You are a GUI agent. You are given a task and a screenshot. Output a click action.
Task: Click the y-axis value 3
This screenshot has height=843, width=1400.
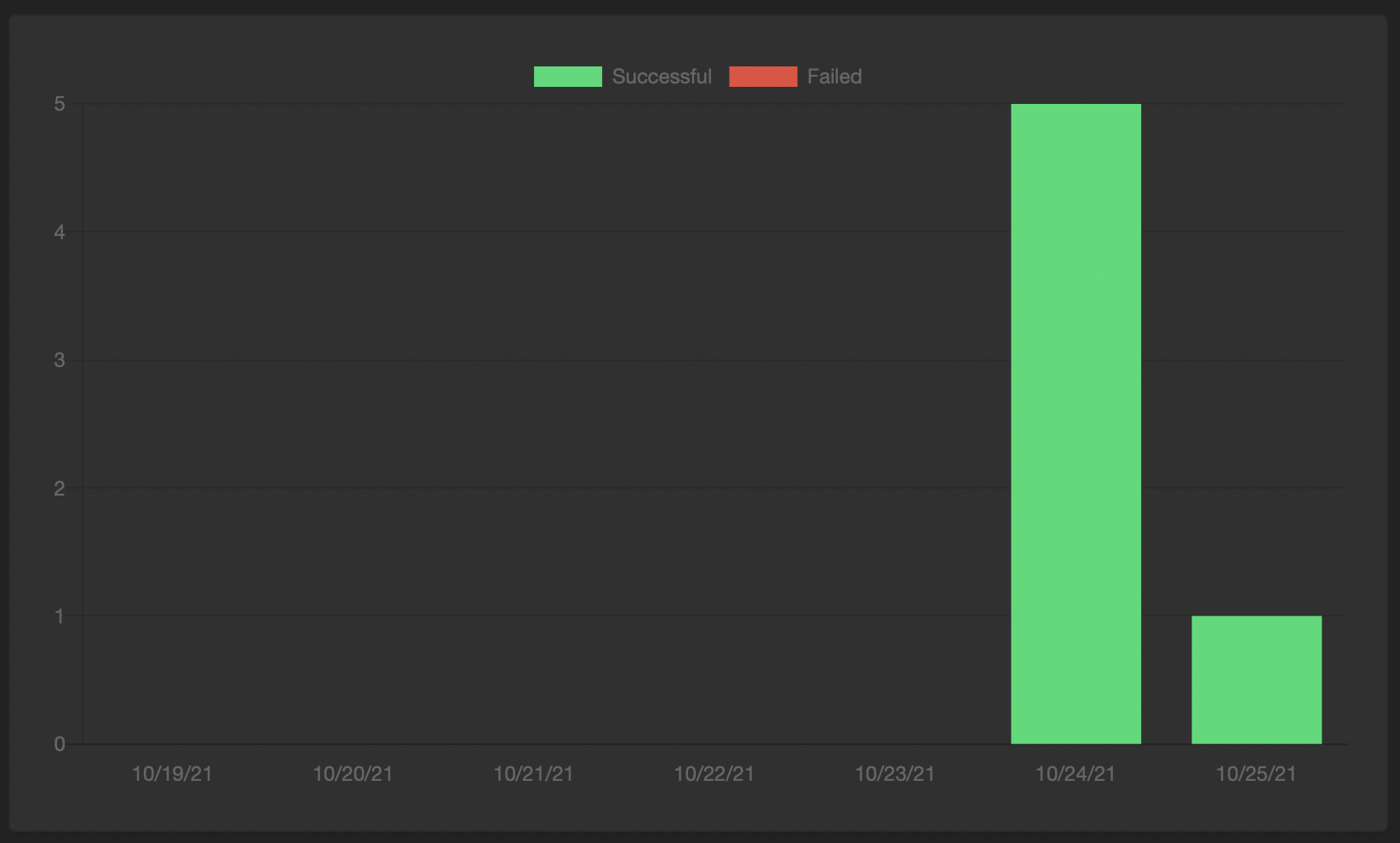click(60, 360)
